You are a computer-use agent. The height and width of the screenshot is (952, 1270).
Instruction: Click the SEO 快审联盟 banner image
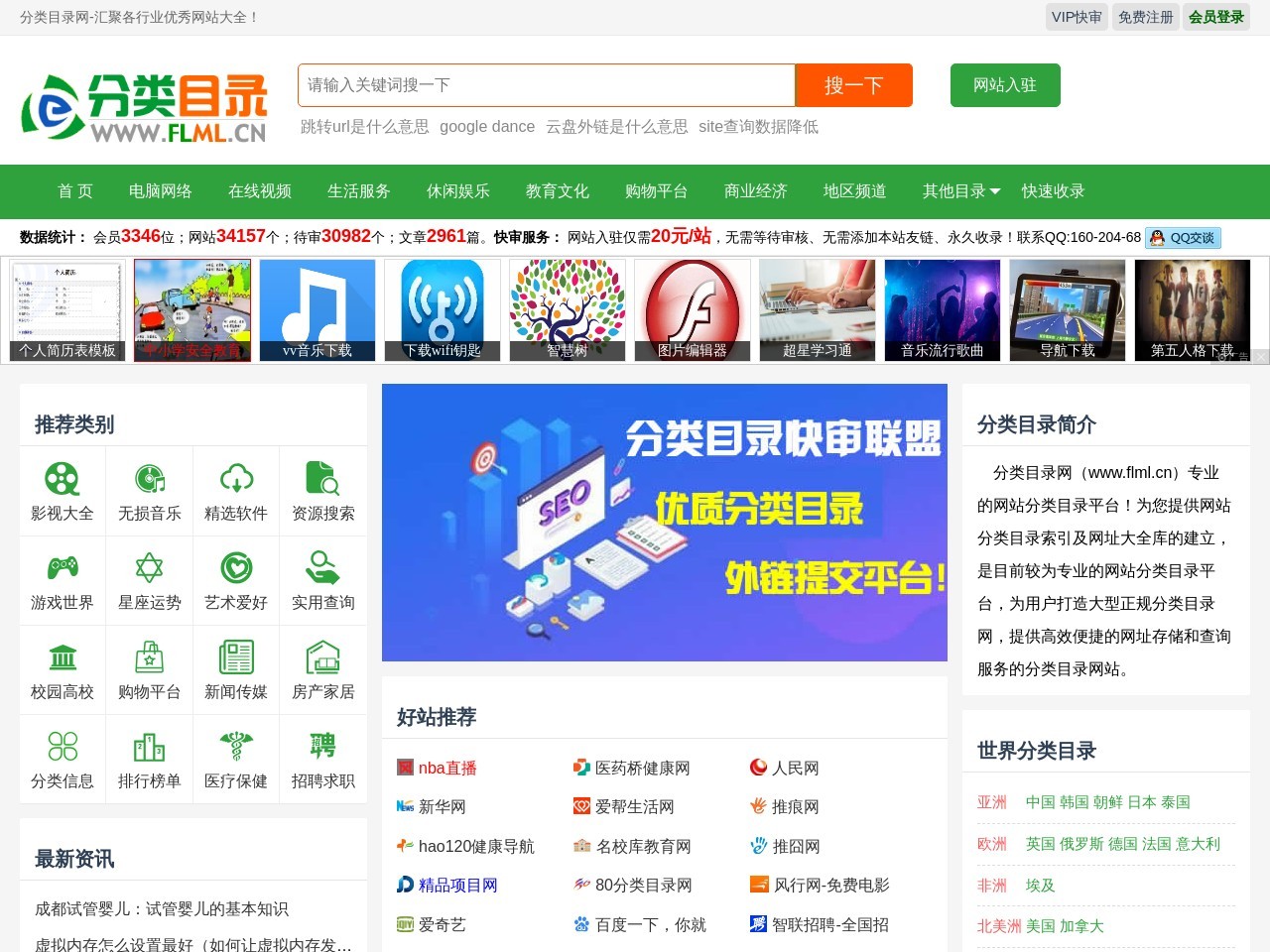coord(665,523)
